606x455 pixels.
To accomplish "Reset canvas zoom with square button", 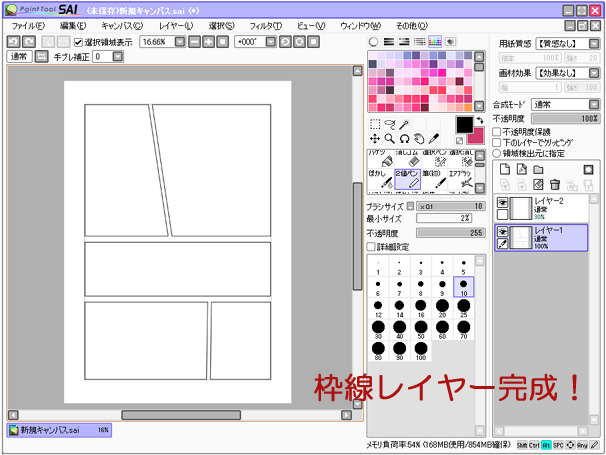I will (222, 42).
